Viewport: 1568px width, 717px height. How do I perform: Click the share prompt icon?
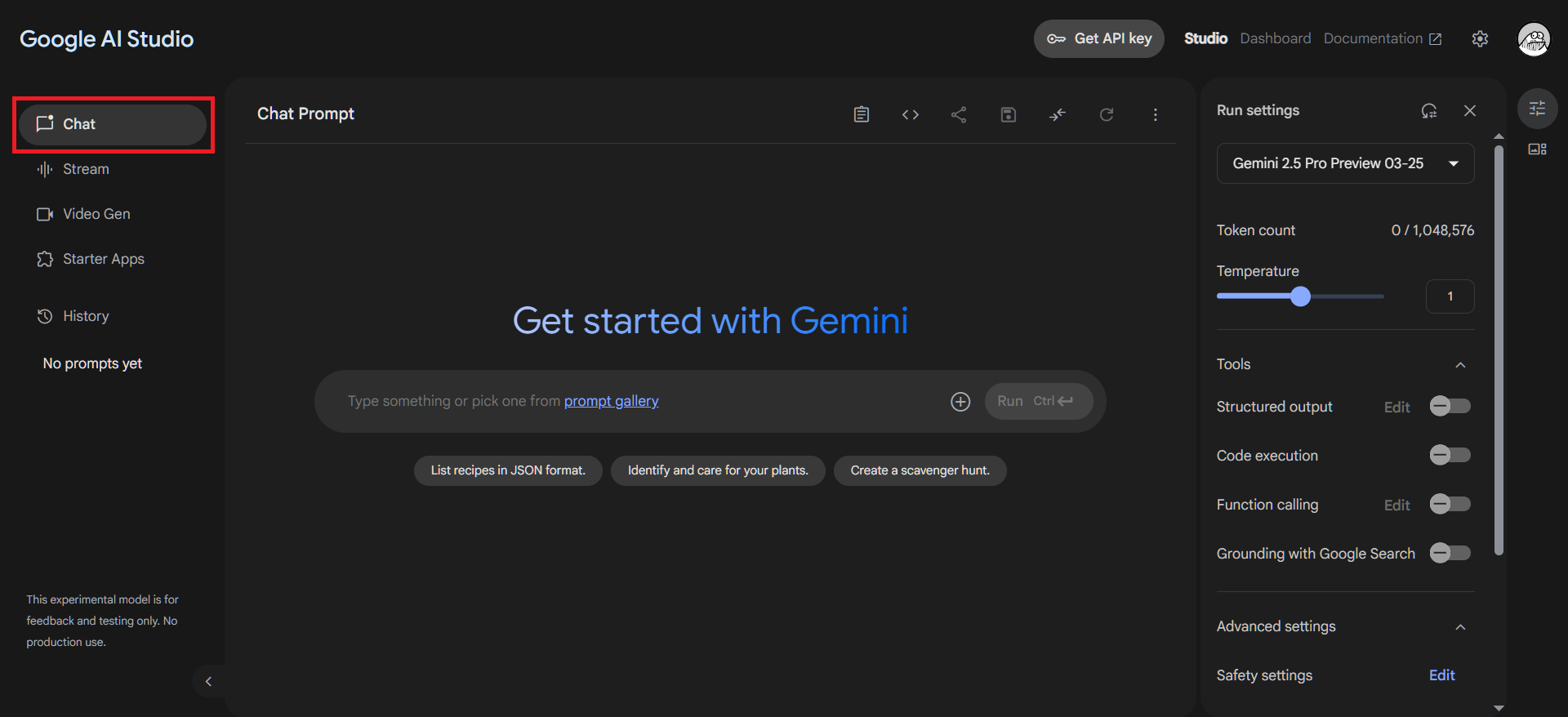(x=959, y=114)
